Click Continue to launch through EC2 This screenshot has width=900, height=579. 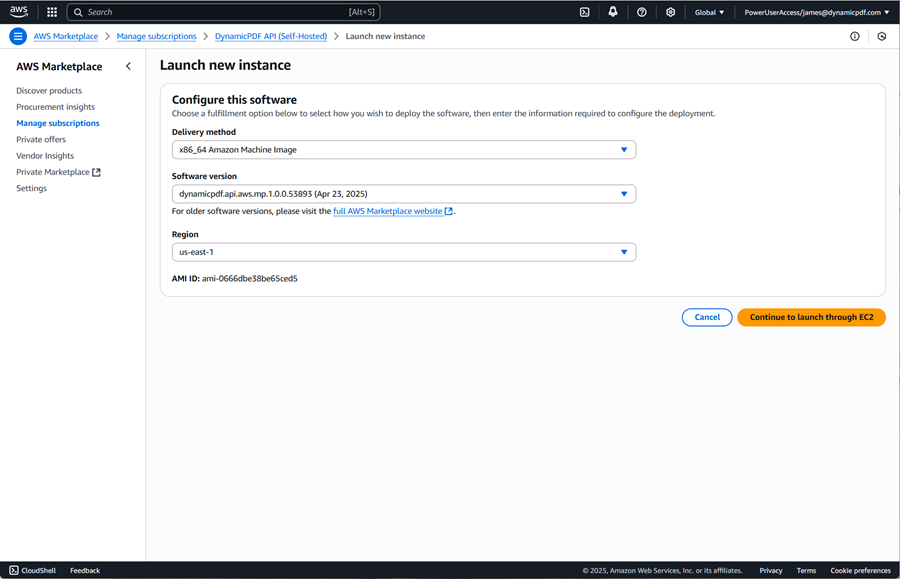[811, 317]
